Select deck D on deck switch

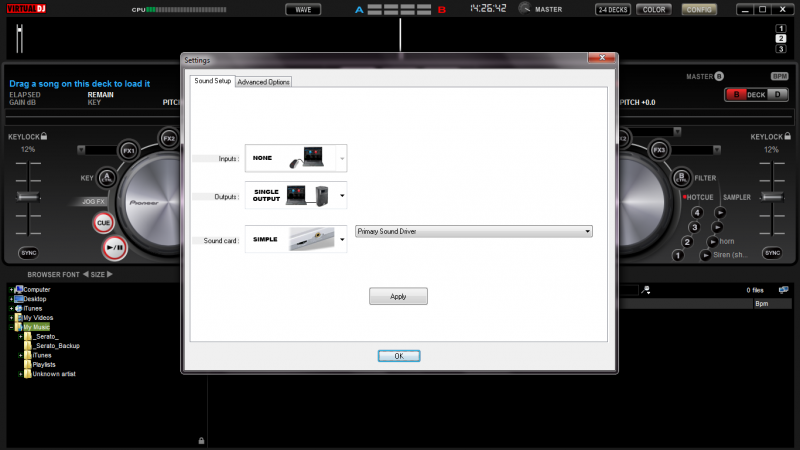coord(777,94)
